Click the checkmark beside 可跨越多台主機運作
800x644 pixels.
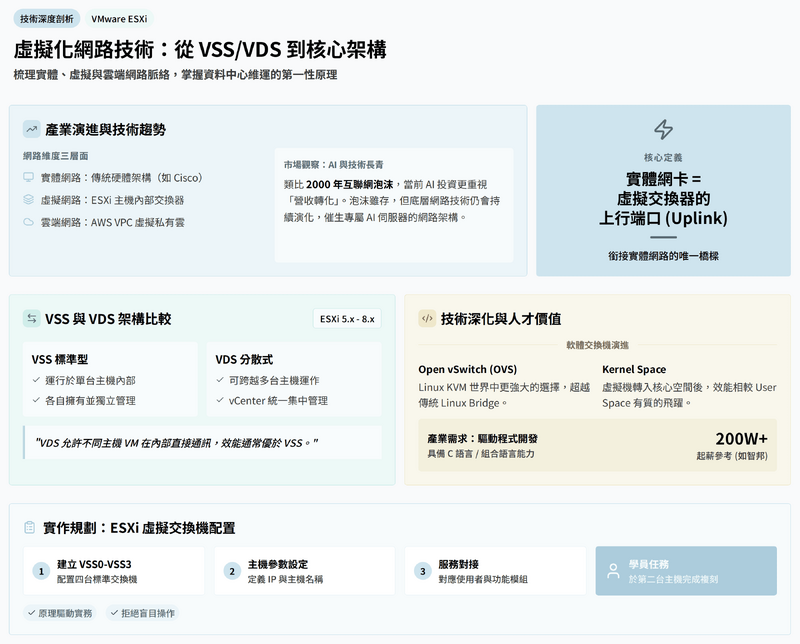(220, 380)
